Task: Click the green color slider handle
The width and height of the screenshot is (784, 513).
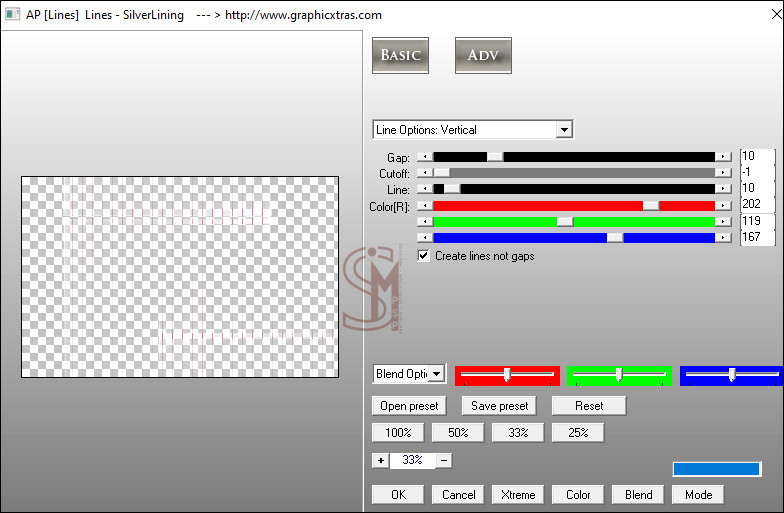Action: click(x=564, y=221)
